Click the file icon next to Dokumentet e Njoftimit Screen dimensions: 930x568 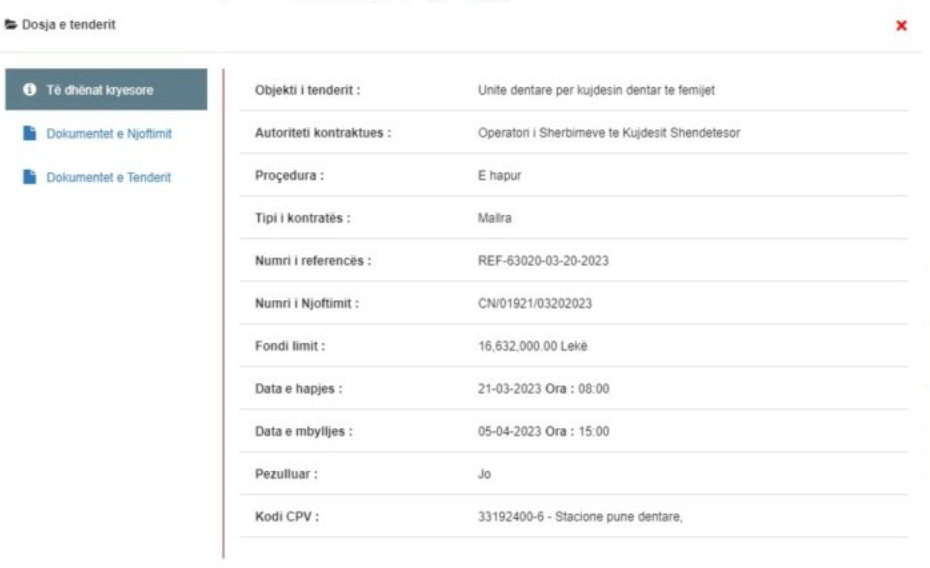[x=30, y=134]
